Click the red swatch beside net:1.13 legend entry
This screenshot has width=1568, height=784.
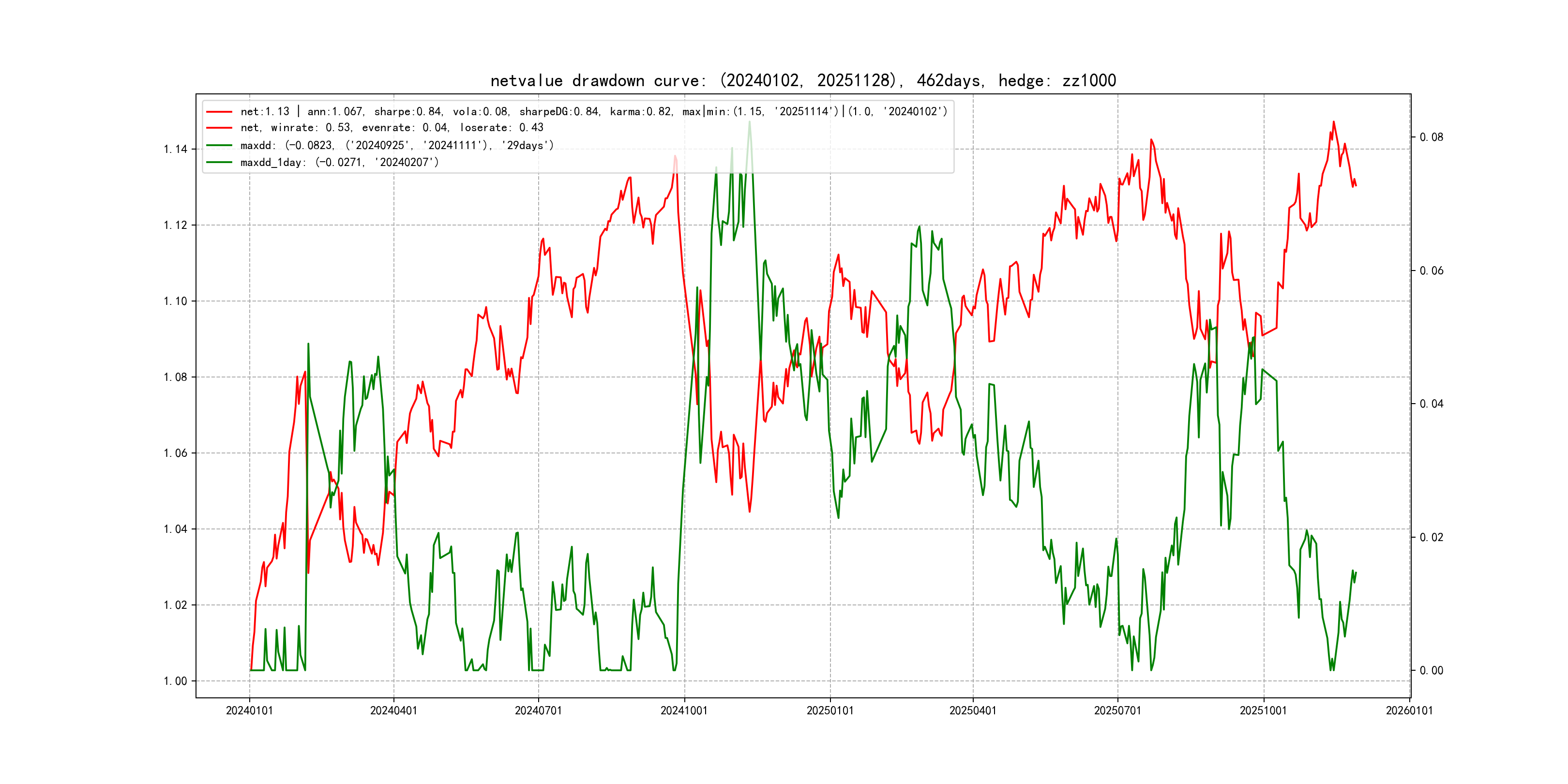(x=219, y=112)
